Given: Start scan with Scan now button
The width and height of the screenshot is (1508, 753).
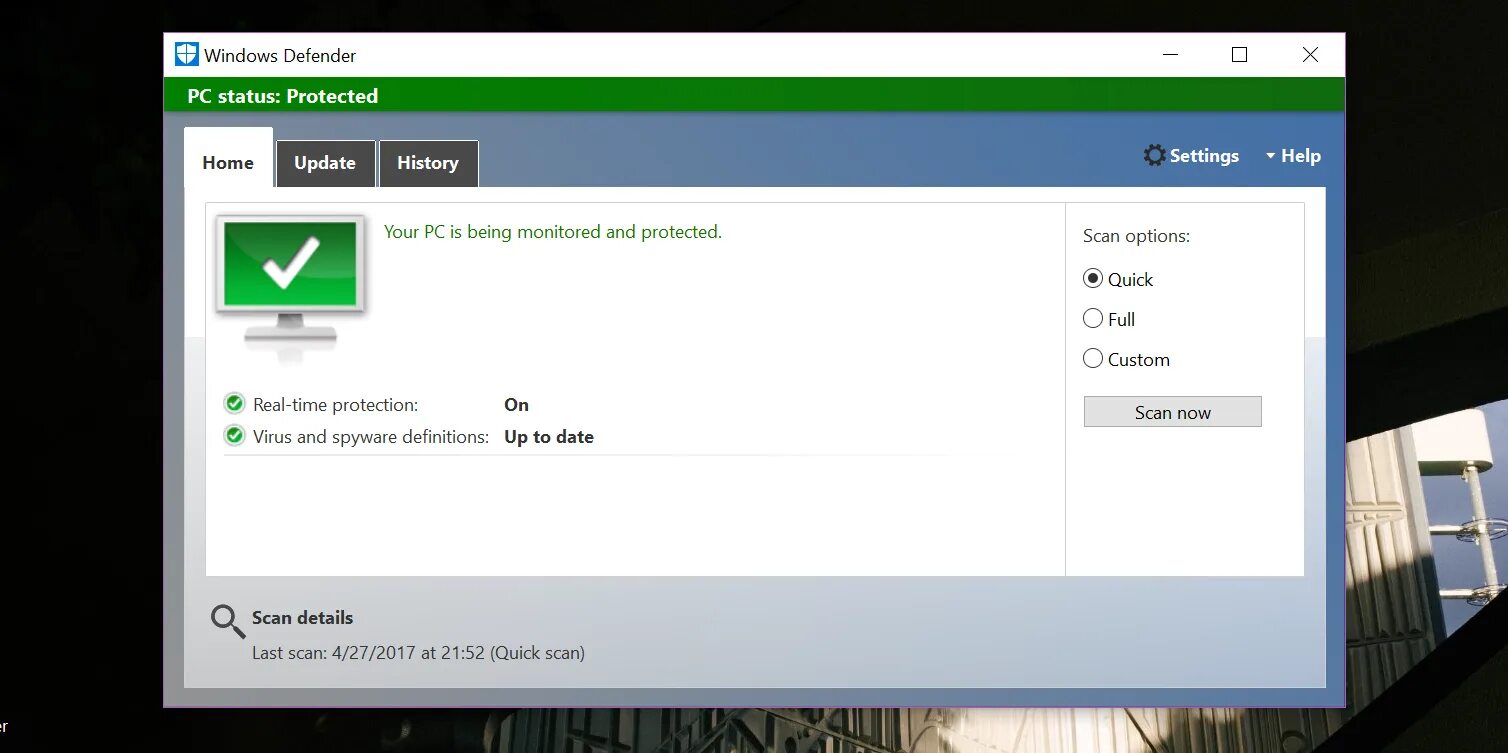Looking at the screenshot, I should click(1173, 412).
